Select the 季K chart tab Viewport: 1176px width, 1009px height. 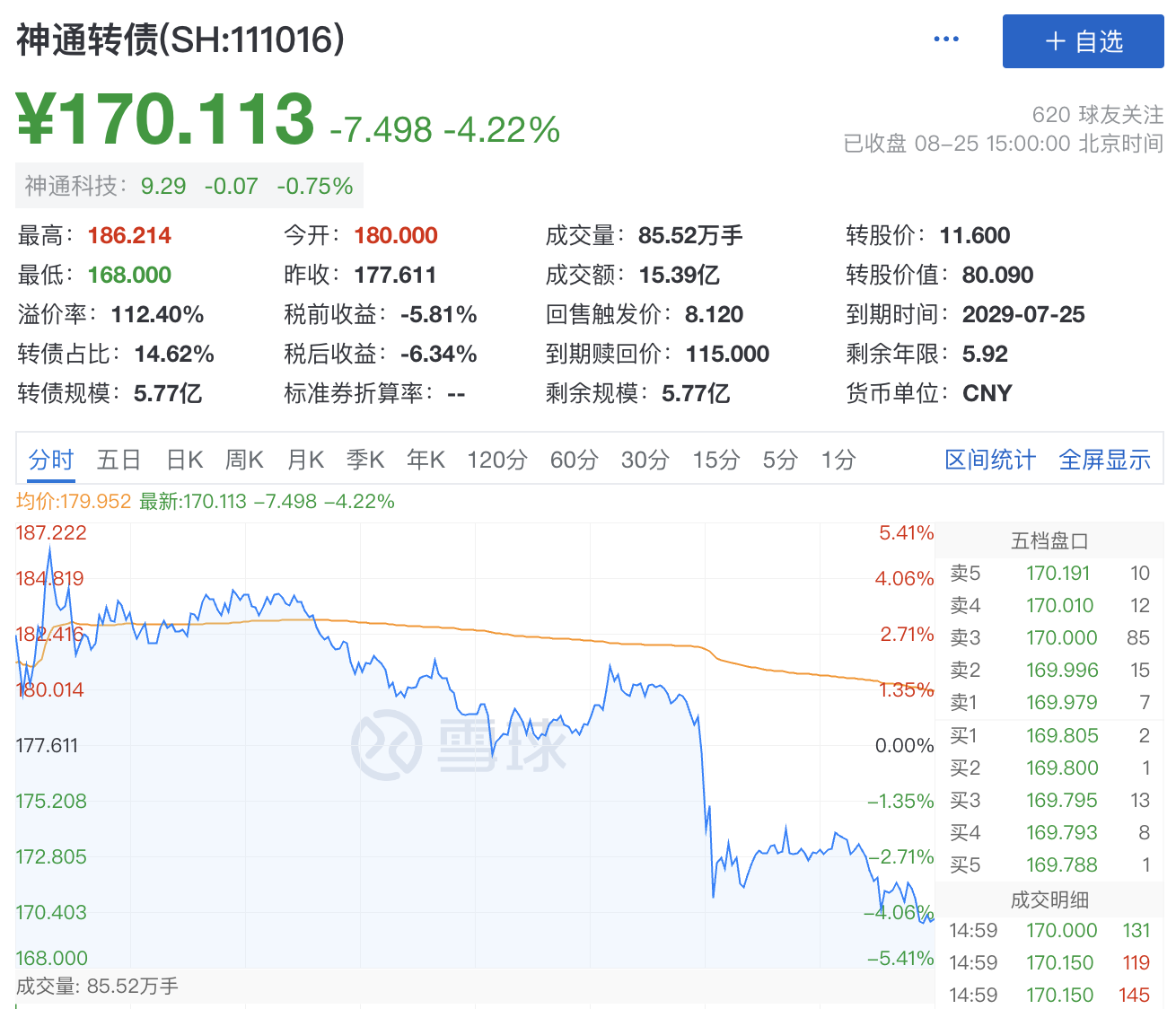click(x=365, y=461)
